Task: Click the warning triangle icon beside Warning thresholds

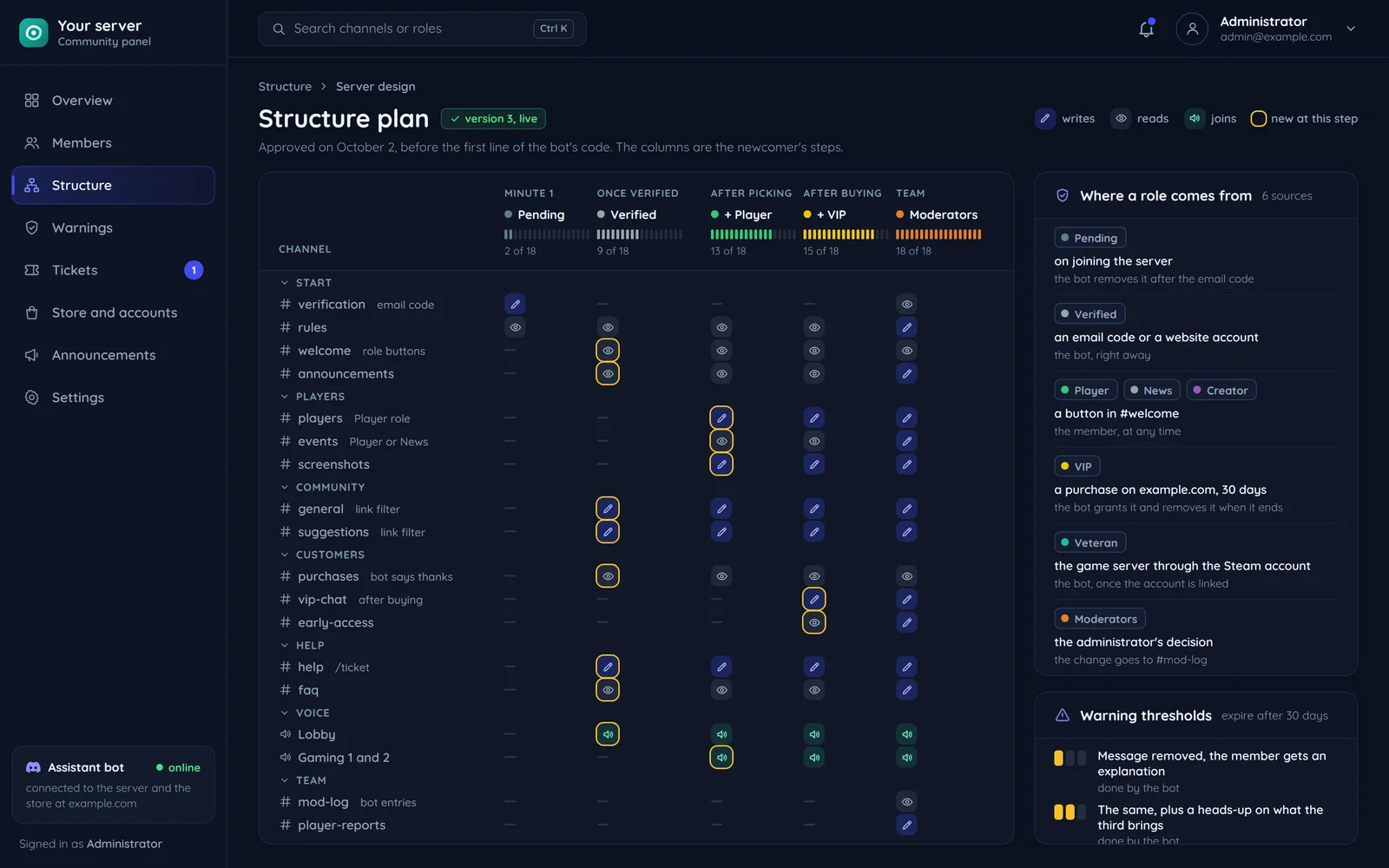Action: point(1062,715)
